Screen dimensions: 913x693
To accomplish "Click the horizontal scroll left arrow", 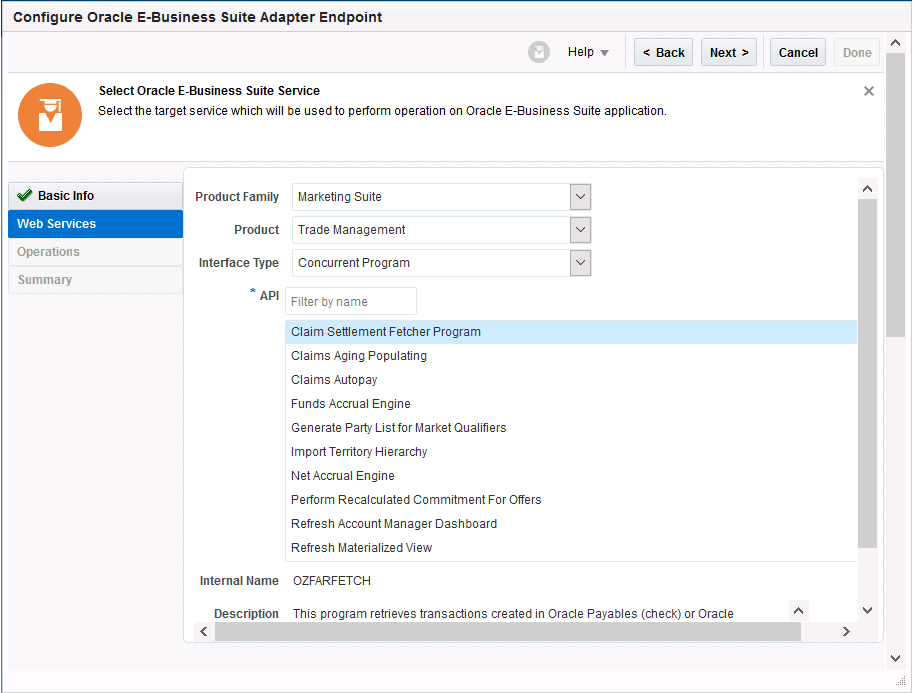I will [x=204, y=631].
